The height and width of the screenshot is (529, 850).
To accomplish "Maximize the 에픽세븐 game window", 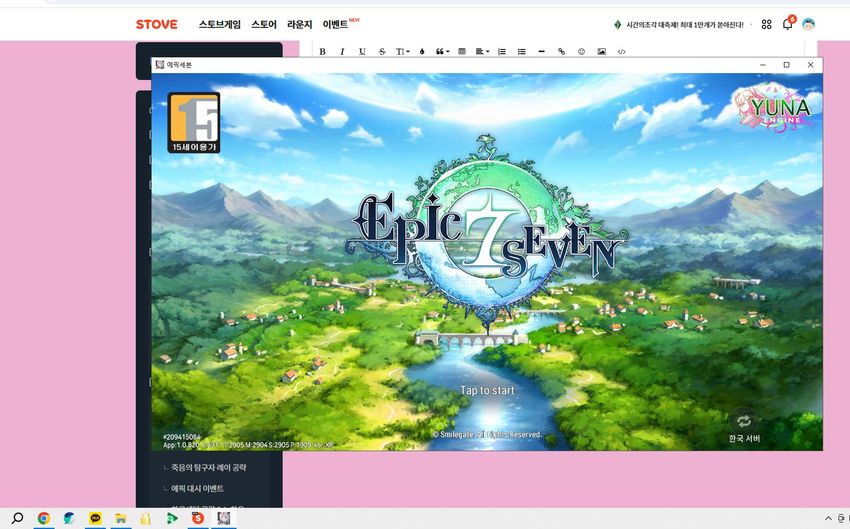I will tap(787, 64).
